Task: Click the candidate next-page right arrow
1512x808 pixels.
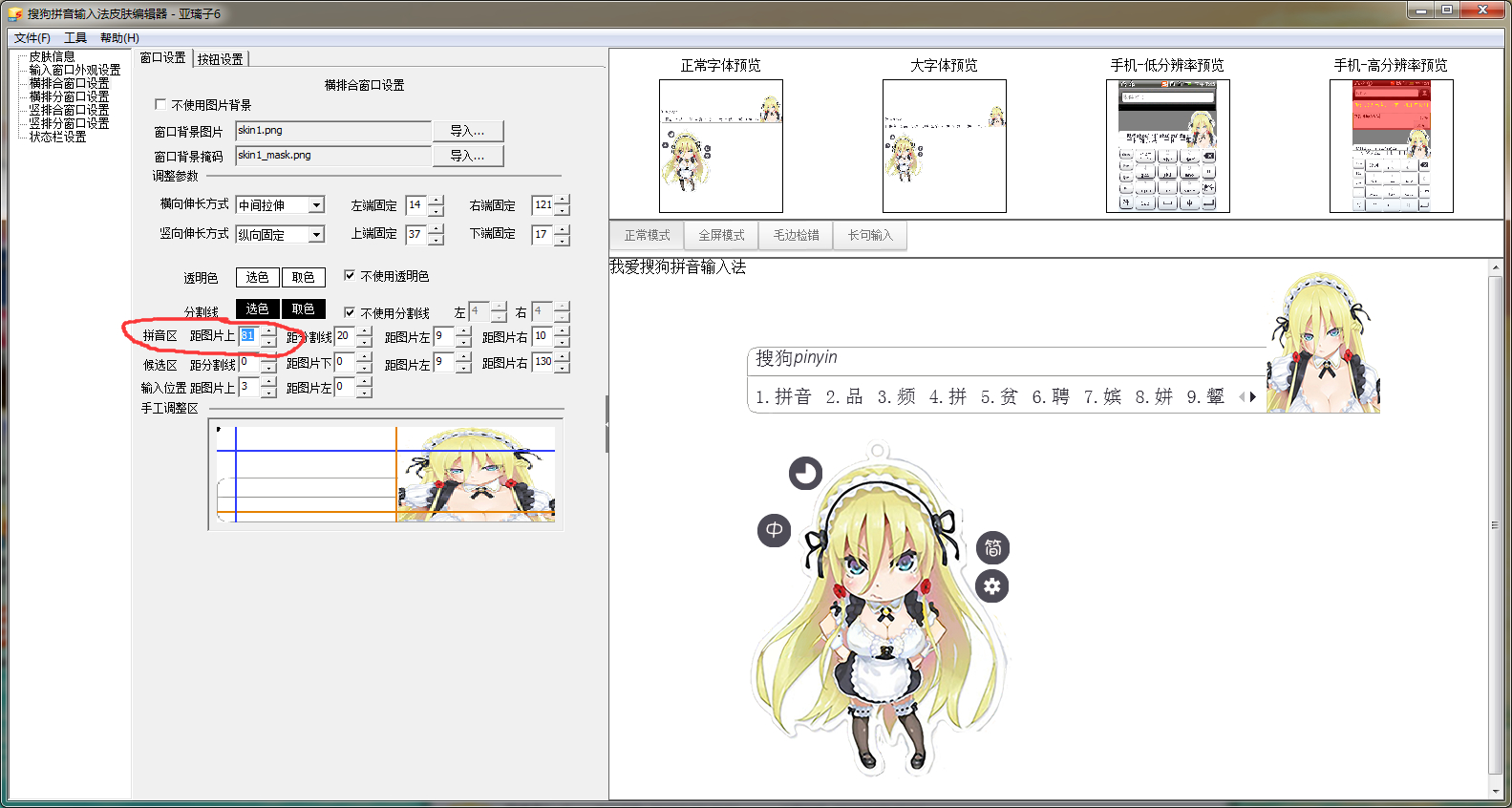Action: pyautogui.click(x=1252, y=397)
